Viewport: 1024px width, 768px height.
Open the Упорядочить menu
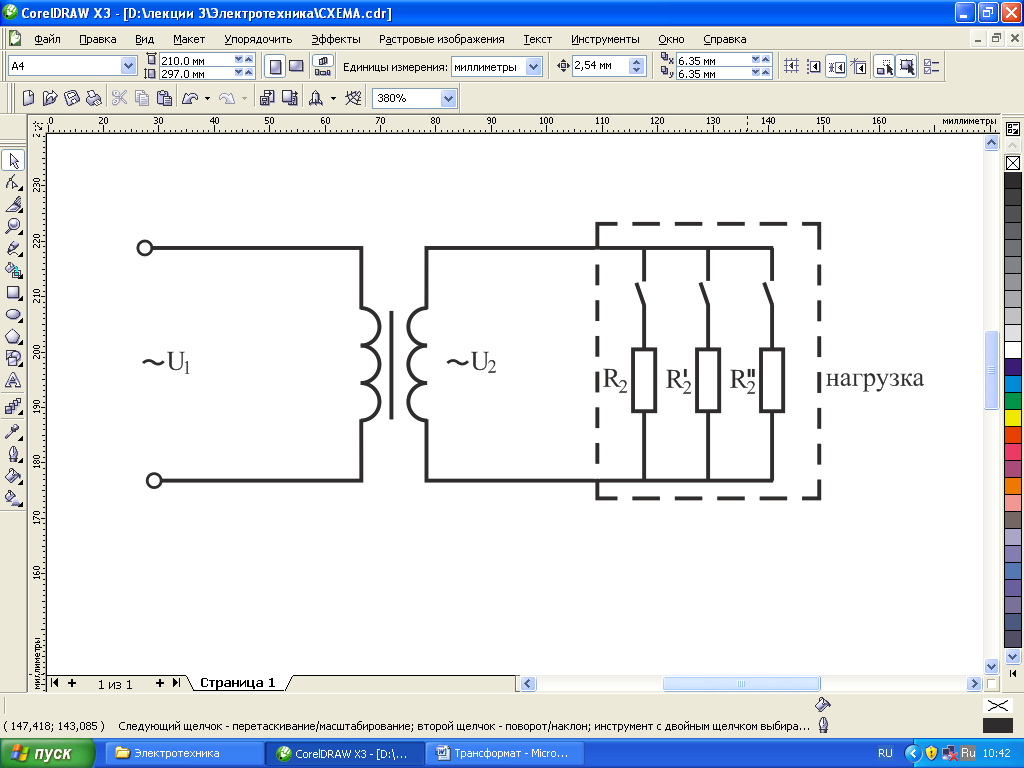click(x=258, y=39)
